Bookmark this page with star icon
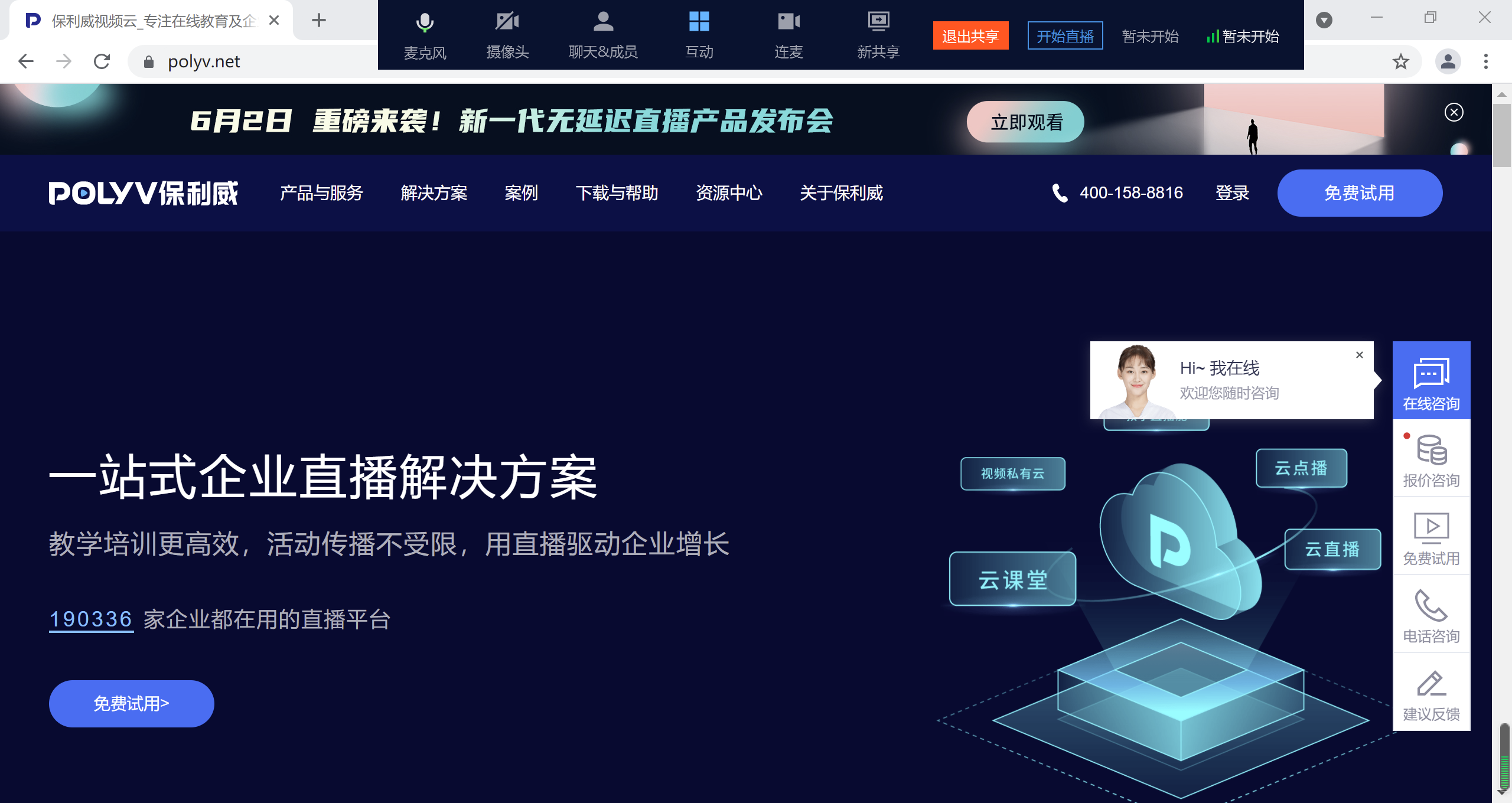 click(x=1400, y=61)
